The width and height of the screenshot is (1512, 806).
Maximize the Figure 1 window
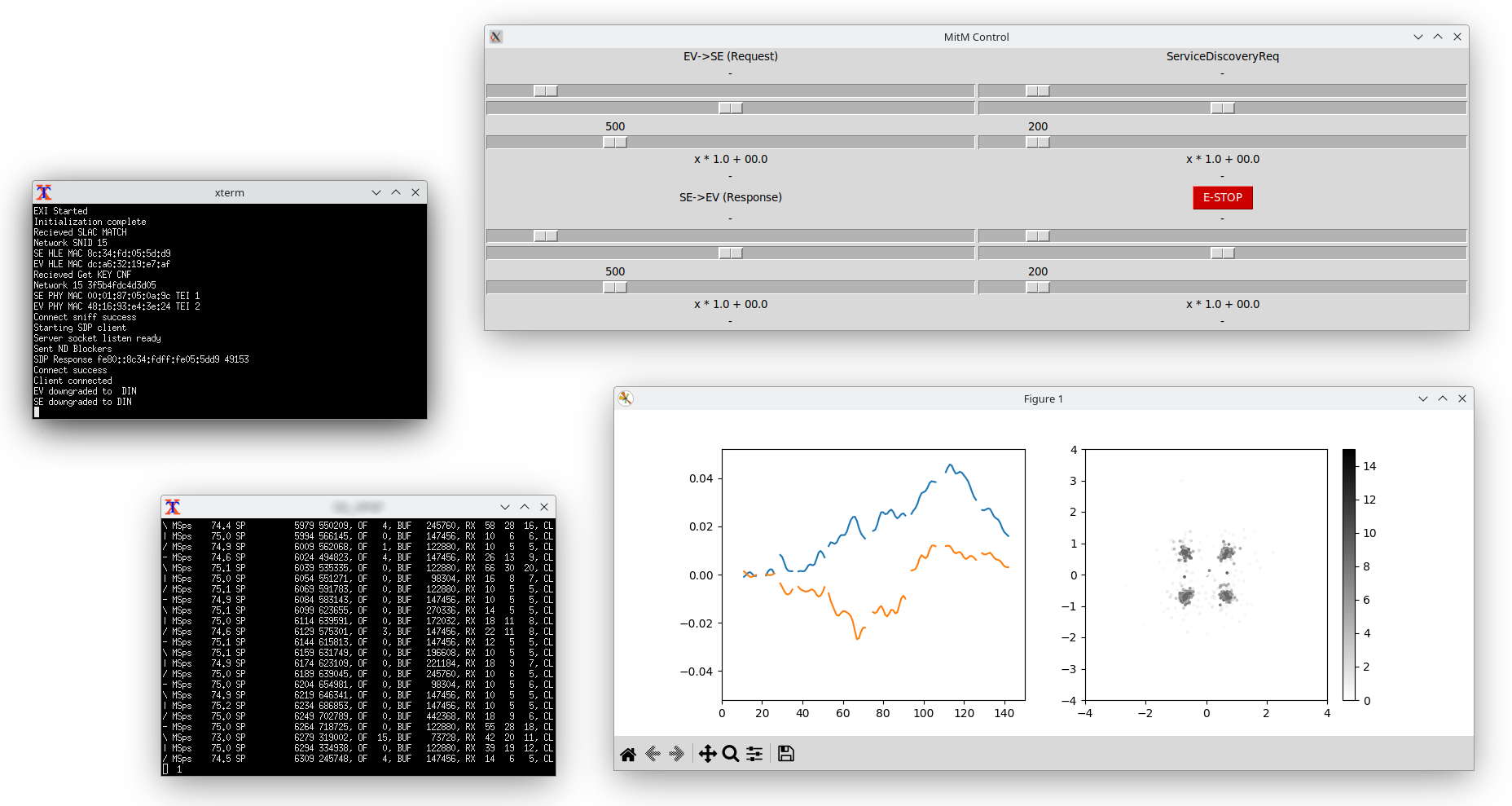pyautogui.click(x=1443, y=399)
